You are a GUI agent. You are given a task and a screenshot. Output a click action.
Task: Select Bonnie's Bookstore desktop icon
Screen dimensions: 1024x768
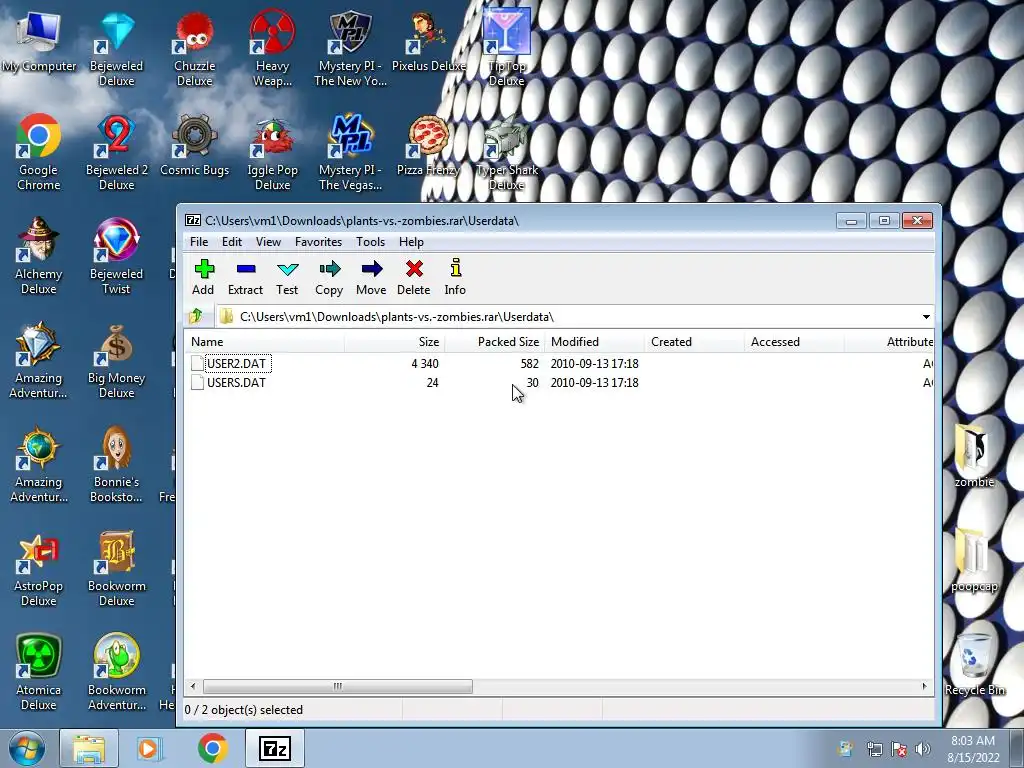116,465
